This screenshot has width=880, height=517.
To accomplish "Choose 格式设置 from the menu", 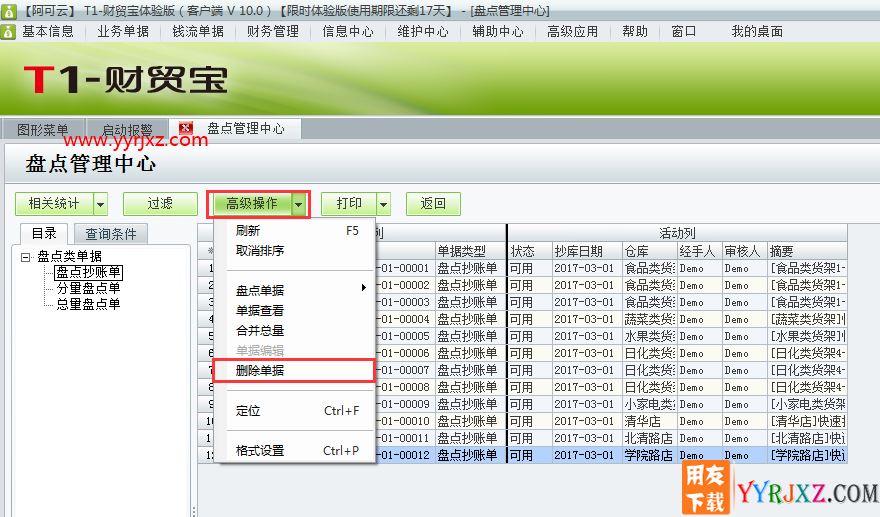I will point(295,451).
